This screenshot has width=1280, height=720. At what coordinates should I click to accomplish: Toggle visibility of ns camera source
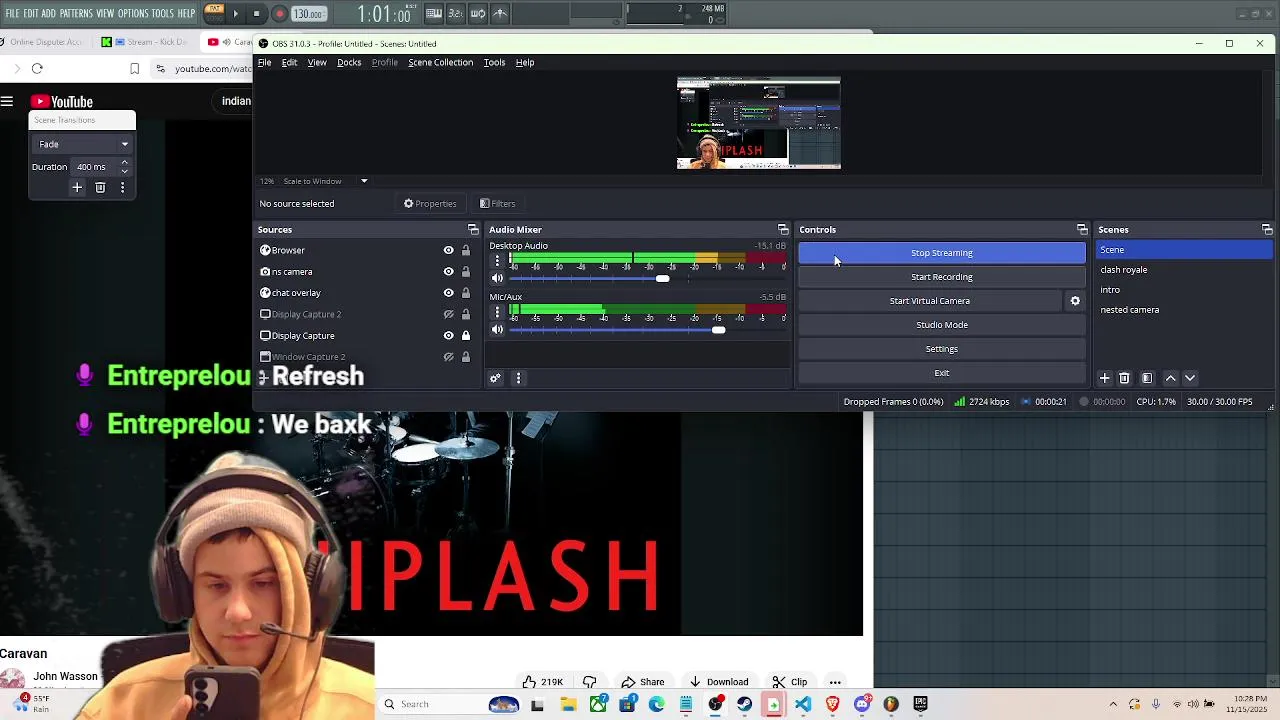(x=448, y=271)
